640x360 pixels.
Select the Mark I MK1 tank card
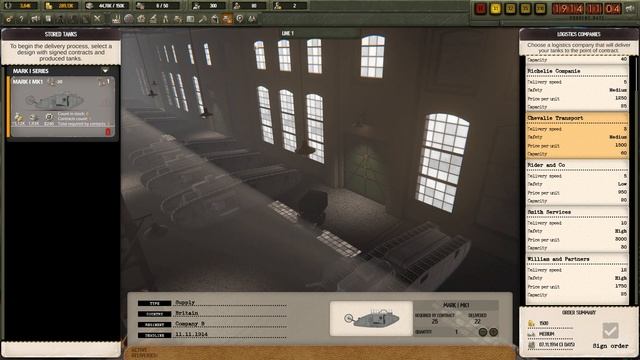tap(63, 107)
